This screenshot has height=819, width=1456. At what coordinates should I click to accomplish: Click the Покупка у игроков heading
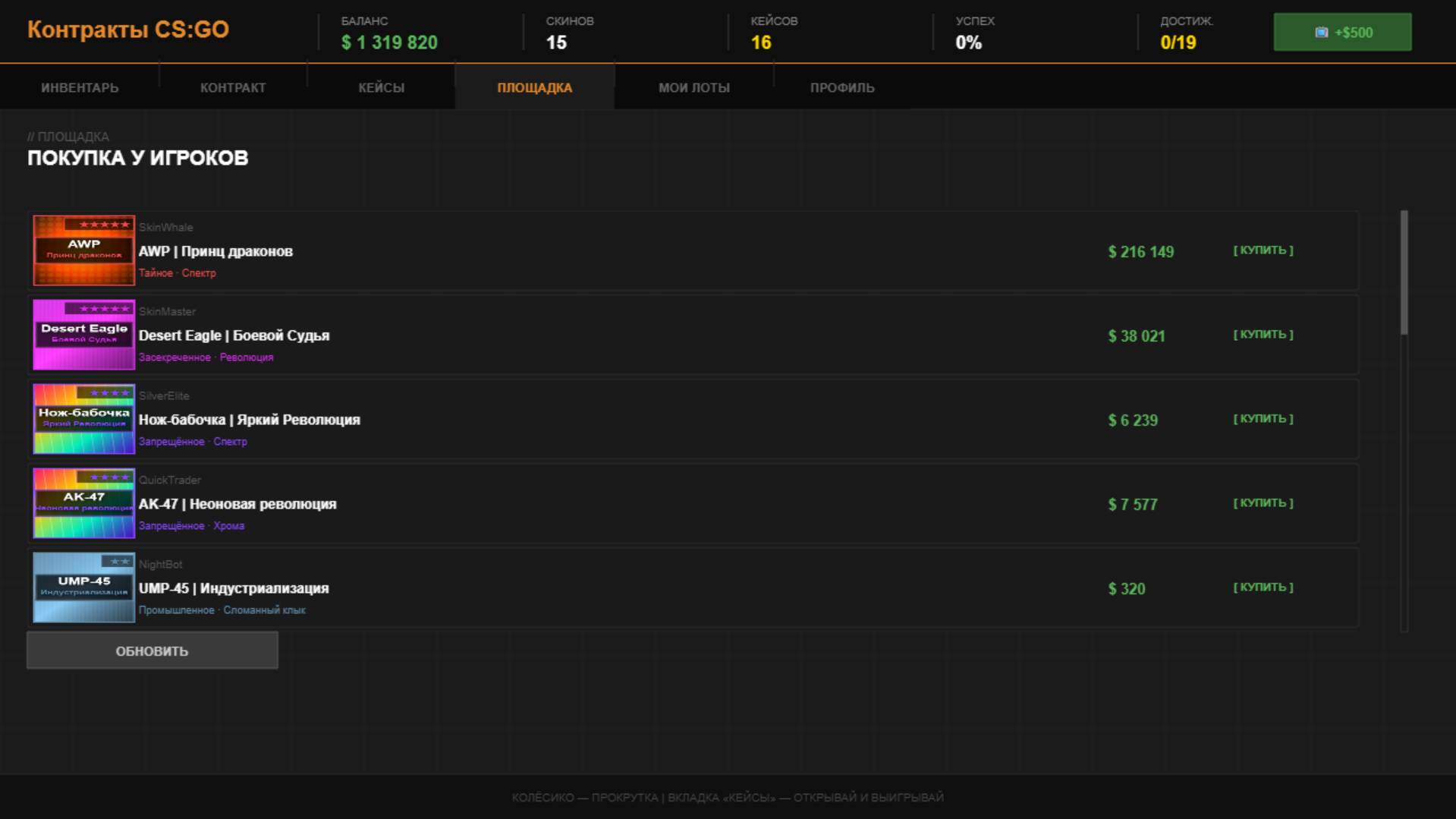pos(138,158)
